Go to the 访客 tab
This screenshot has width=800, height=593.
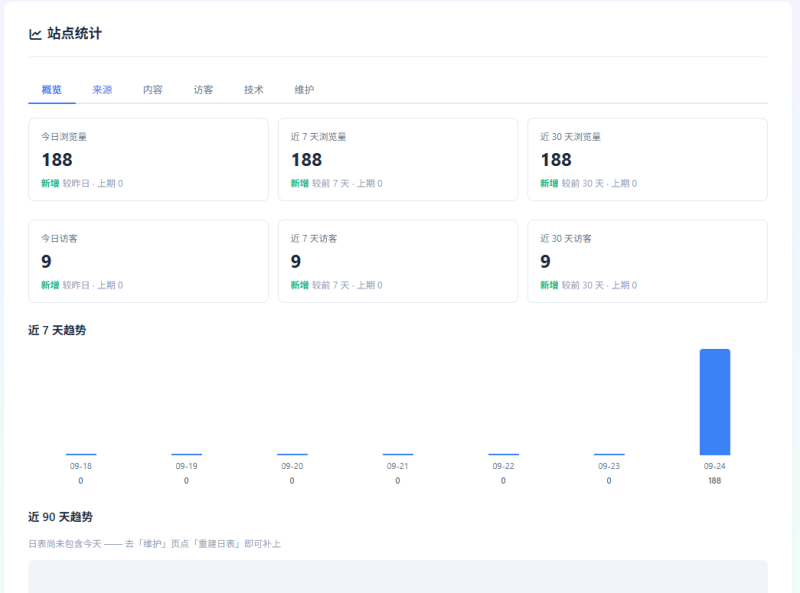tap(203, 90)
